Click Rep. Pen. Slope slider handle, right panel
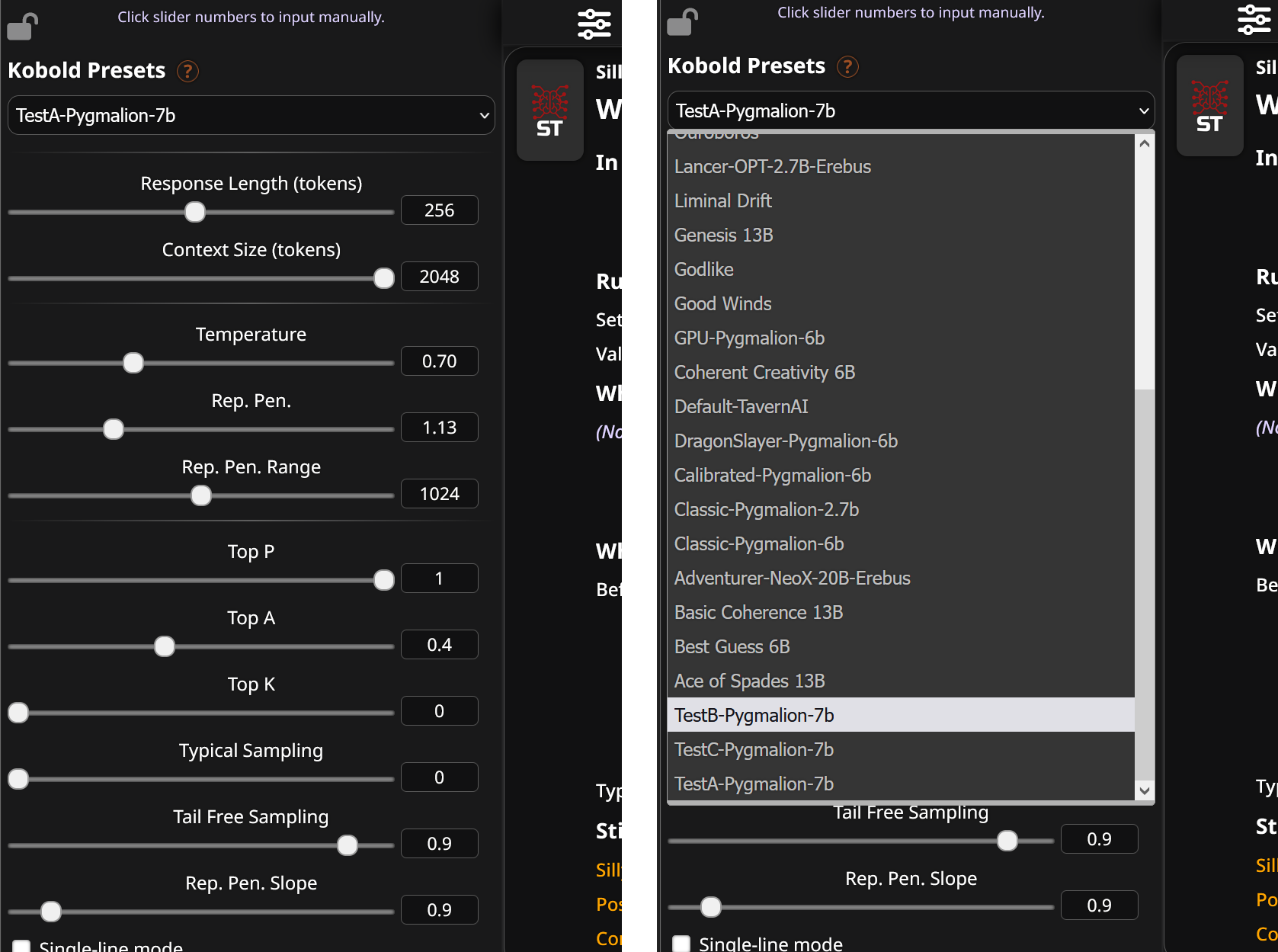 tap(711, 907)
